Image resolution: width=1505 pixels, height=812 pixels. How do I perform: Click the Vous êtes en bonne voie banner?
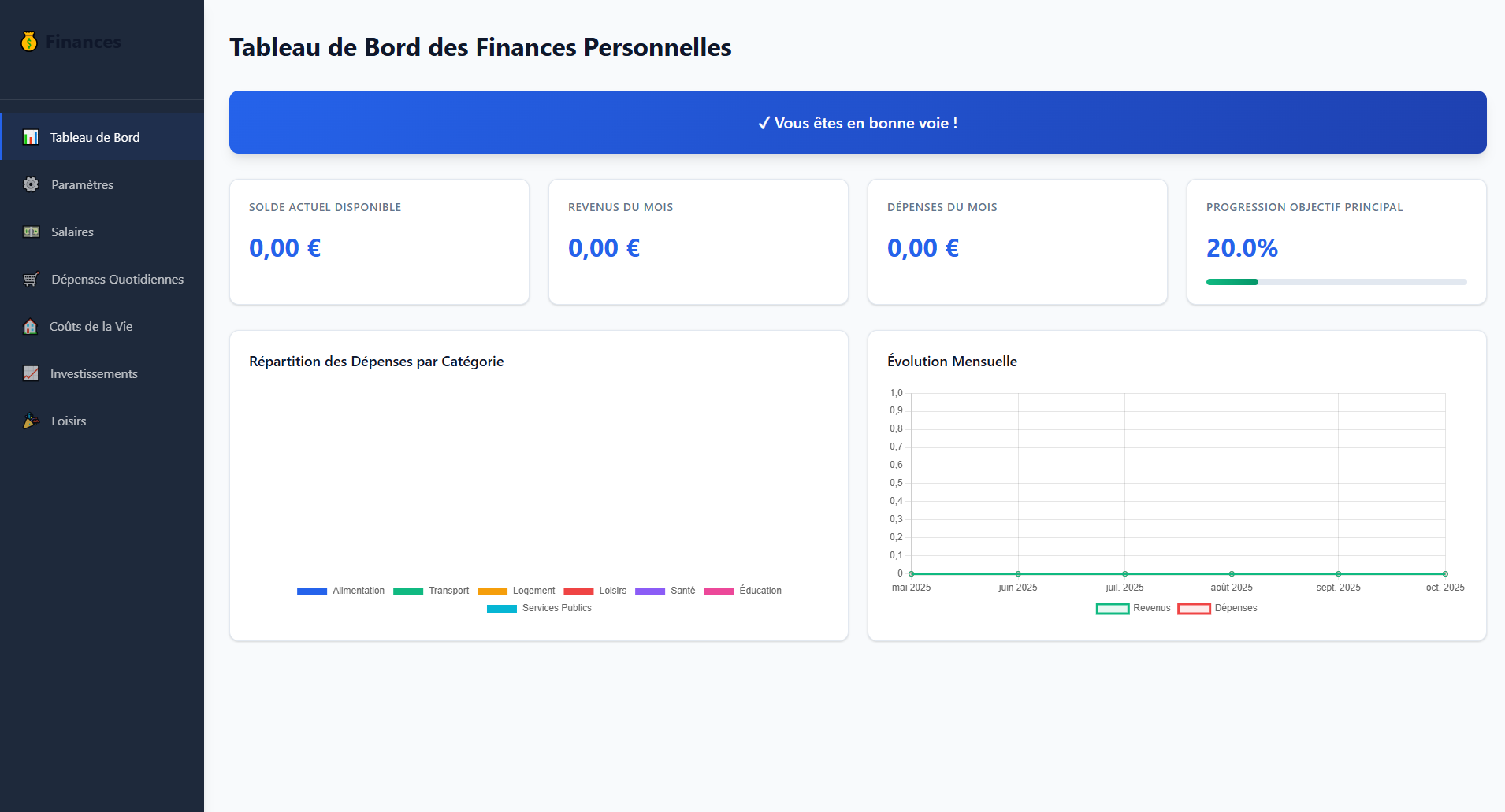coord(857,122)
